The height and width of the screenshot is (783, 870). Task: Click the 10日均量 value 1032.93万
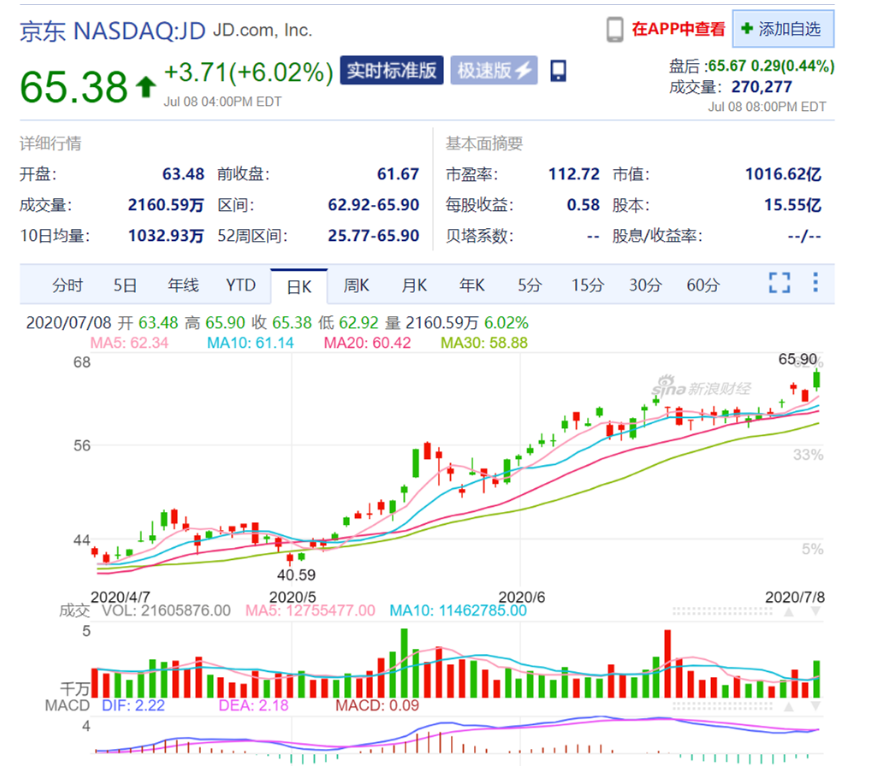point(166,236)
